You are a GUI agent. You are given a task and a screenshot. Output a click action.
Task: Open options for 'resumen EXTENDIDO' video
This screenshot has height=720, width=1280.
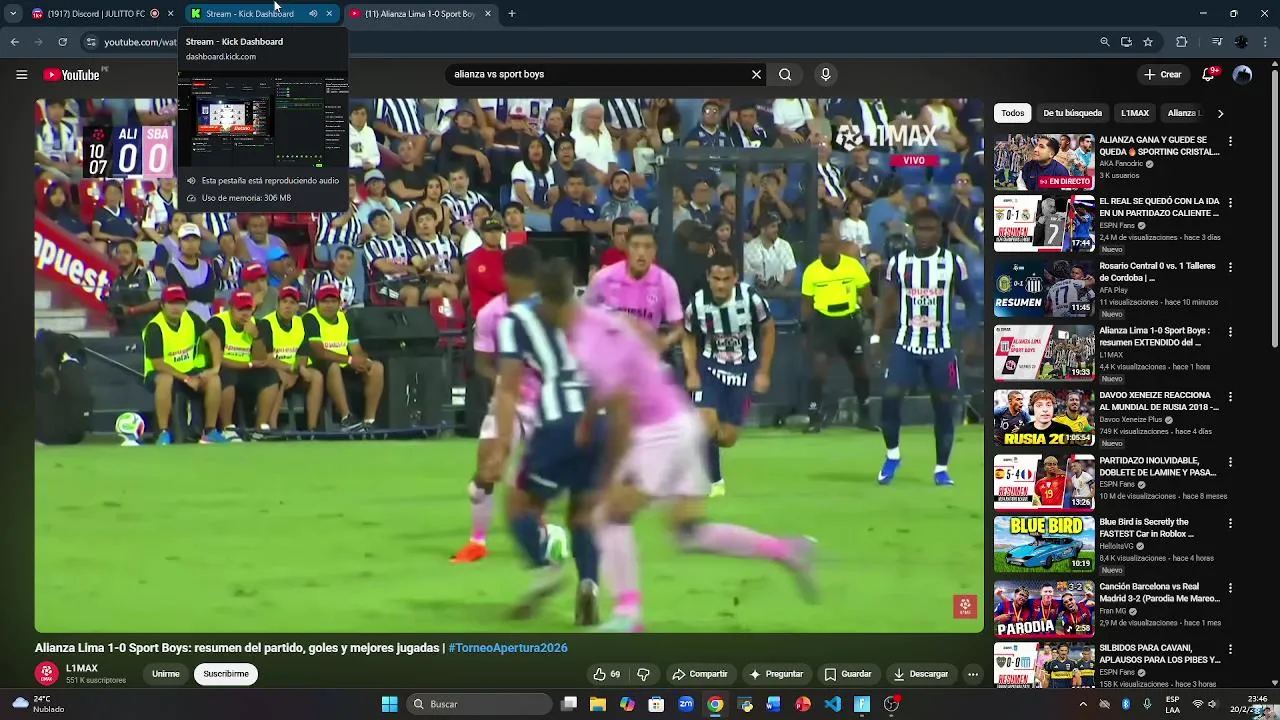(1230, 332)
